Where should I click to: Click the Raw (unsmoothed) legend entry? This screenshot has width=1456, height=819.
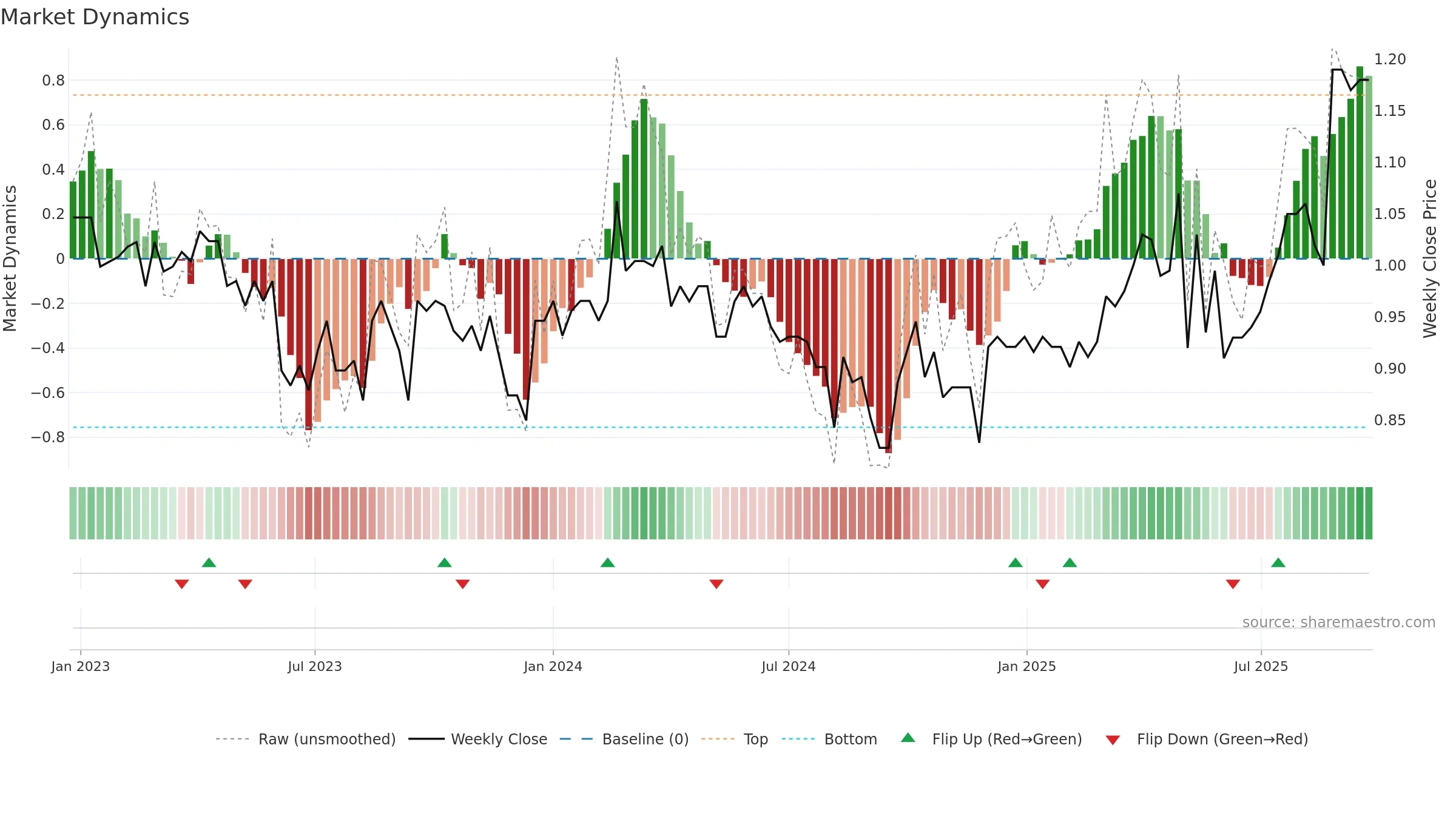pyautogui.click(x=306, y=739)
